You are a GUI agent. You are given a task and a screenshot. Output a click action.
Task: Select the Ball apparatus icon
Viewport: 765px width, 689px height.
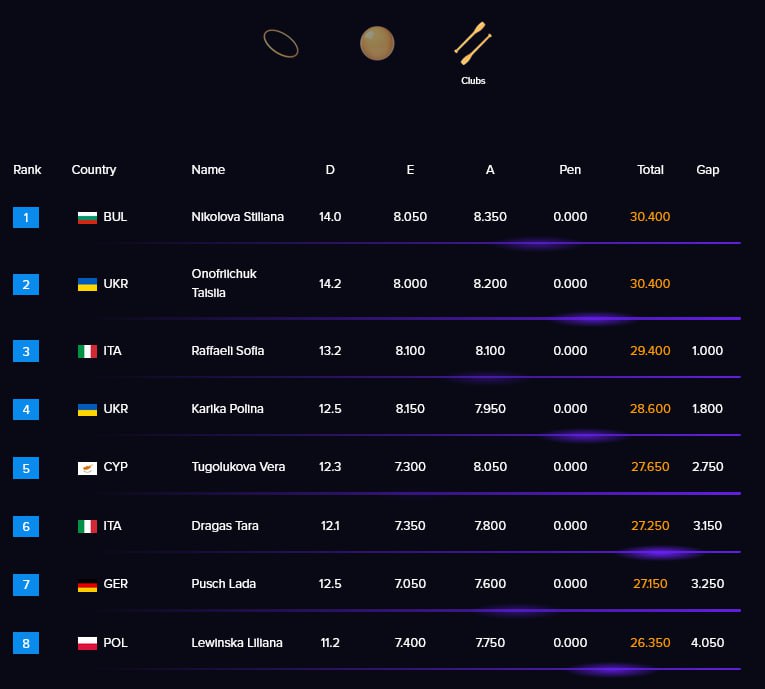(x=377, y=43)
